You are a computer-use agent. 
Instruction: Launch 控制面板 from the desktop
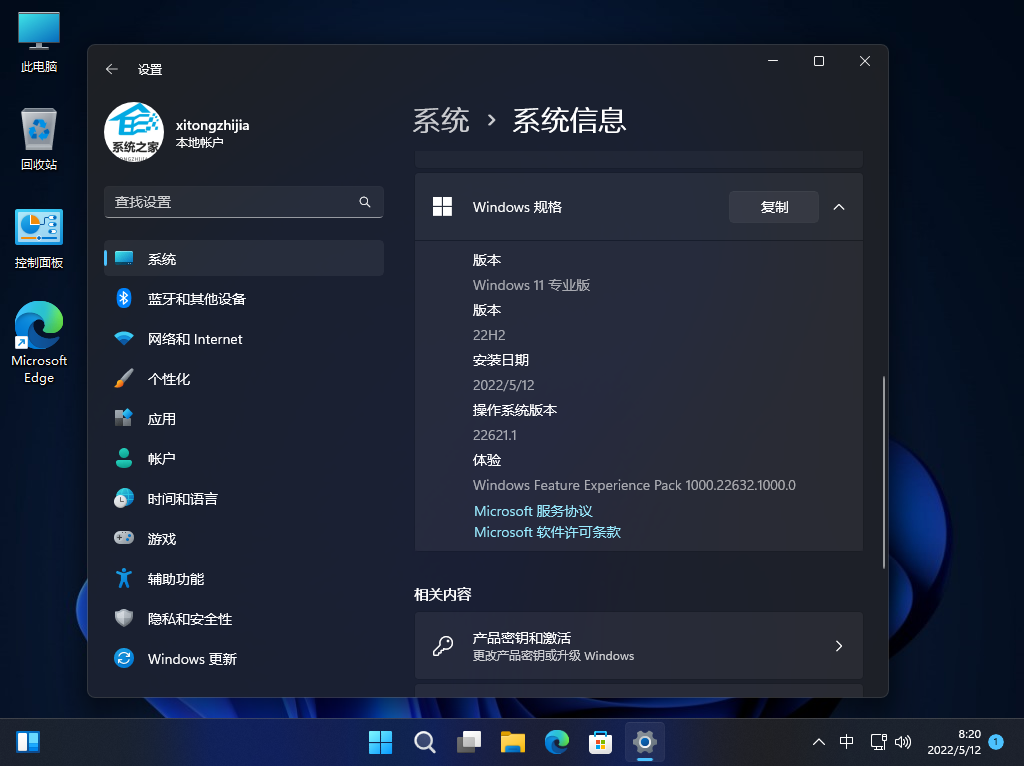coord(37,237)
